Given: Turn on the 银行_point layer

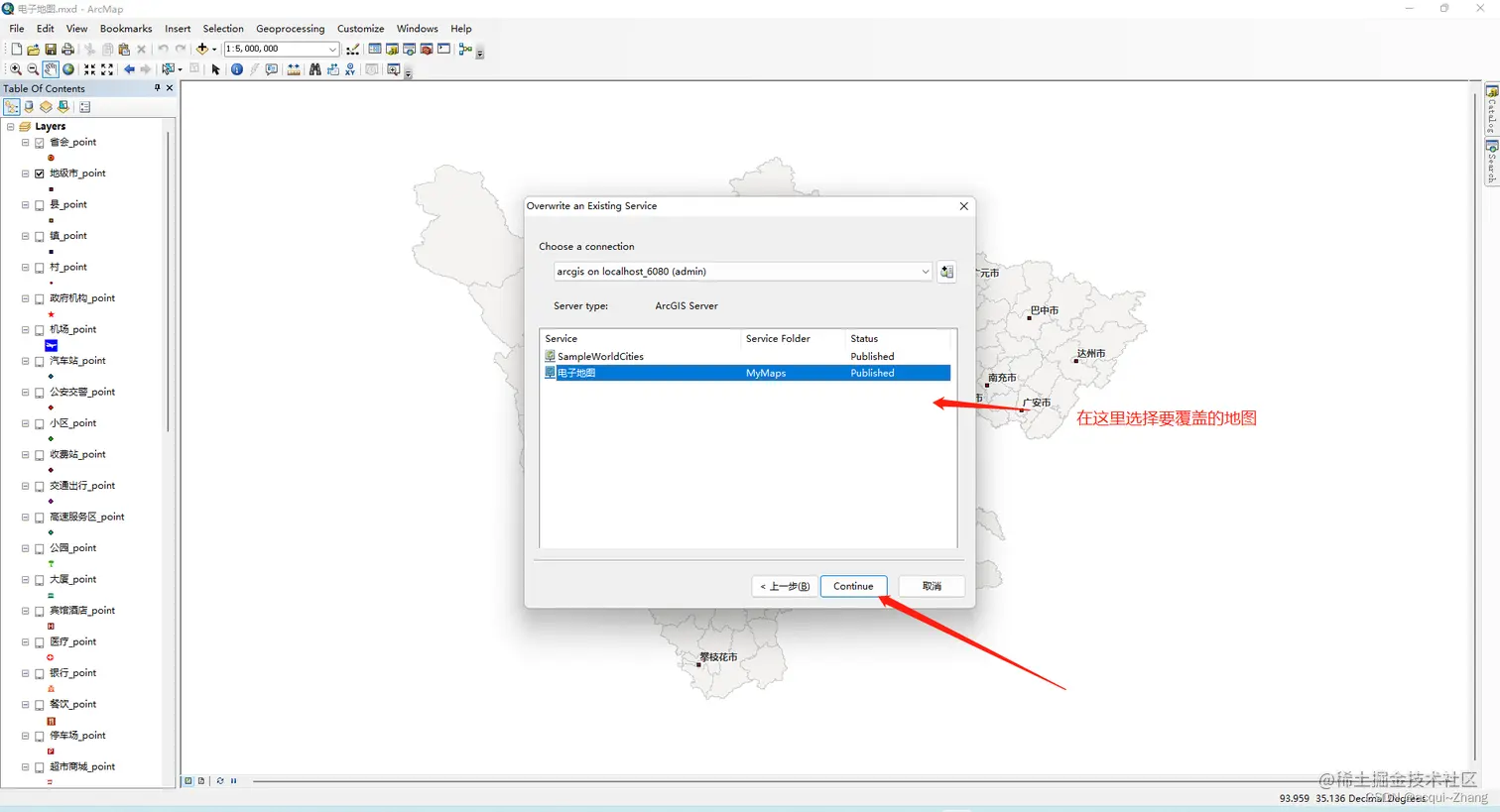Looking at the screenshot, I should (x=40, y=673).
